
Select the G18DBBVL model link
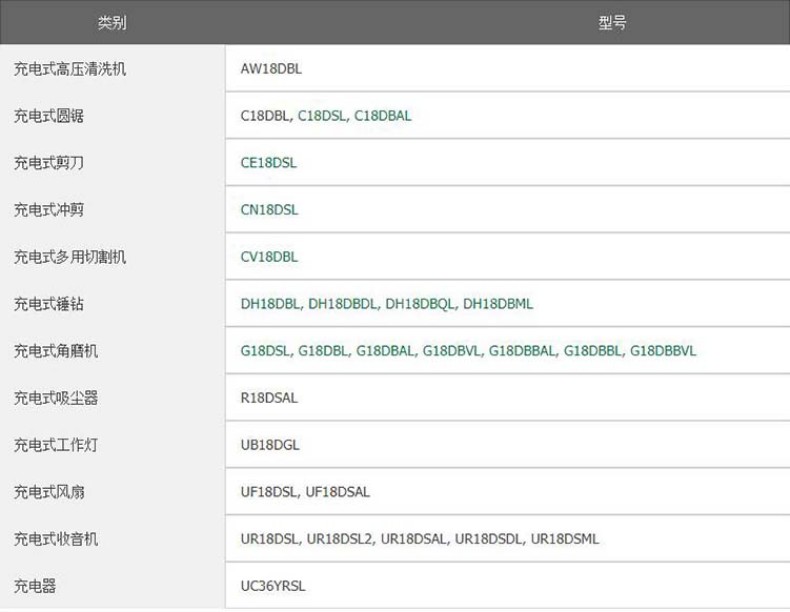coord(663,351)
